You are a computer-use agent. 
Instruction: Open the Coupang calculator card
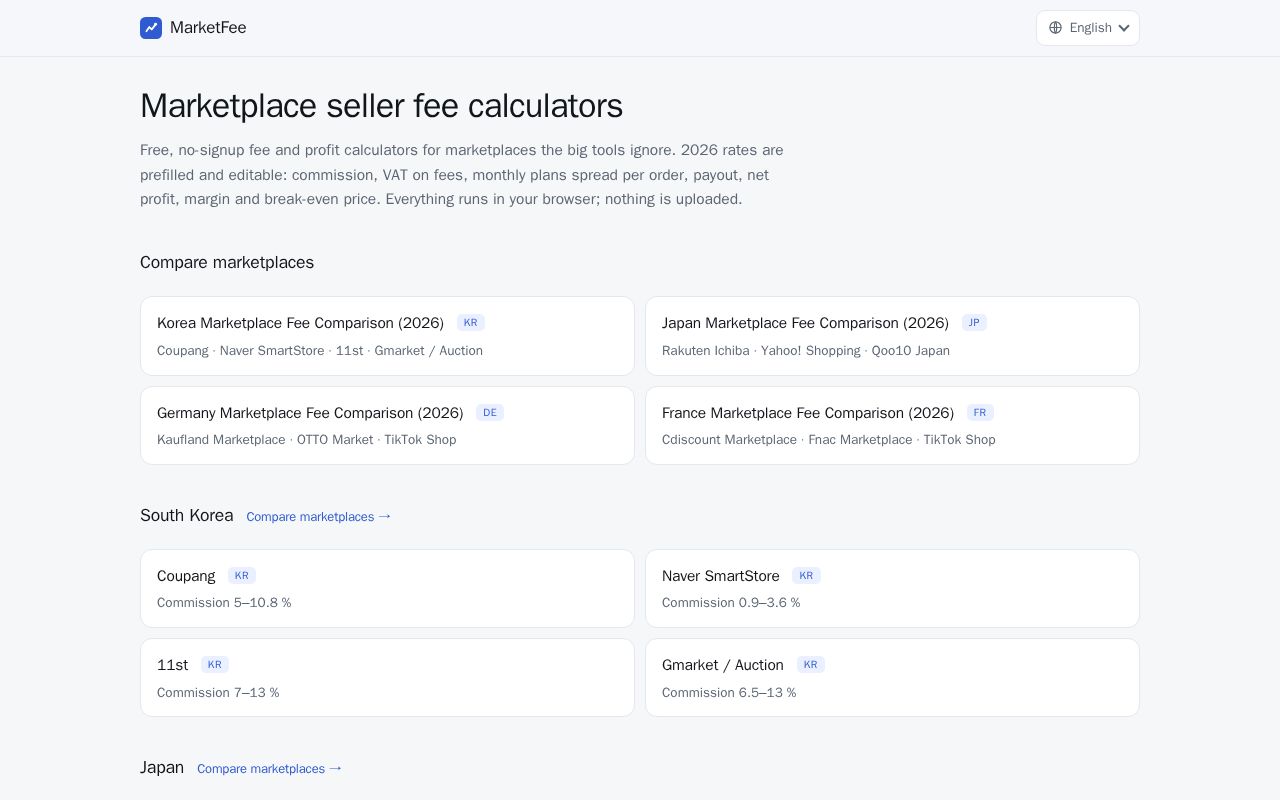[387, 588]
